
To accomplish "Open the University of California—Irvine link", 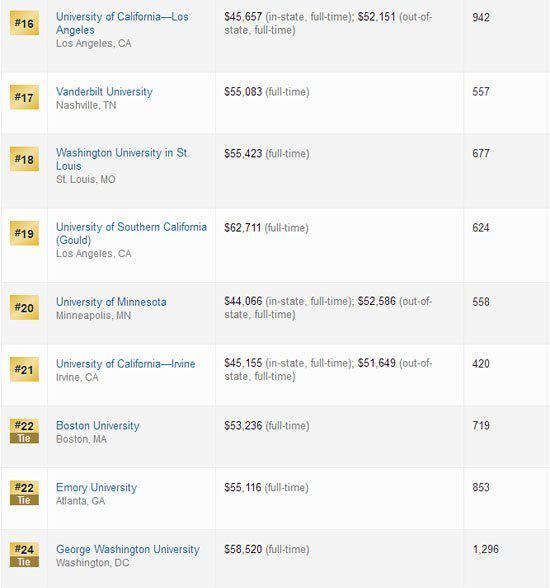I will point(126,364).
